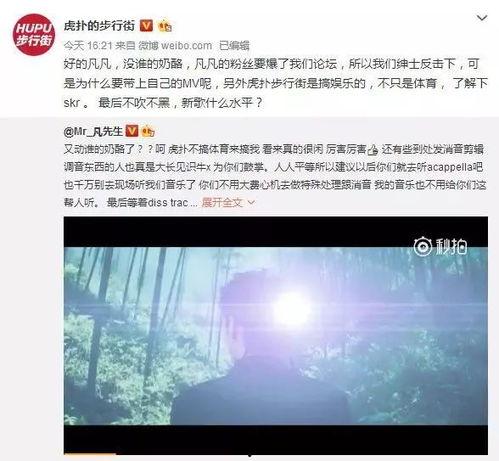Open the 虎扑的步行街 account name
This screenshot has height=461, width=499.
tap(99, 26)
